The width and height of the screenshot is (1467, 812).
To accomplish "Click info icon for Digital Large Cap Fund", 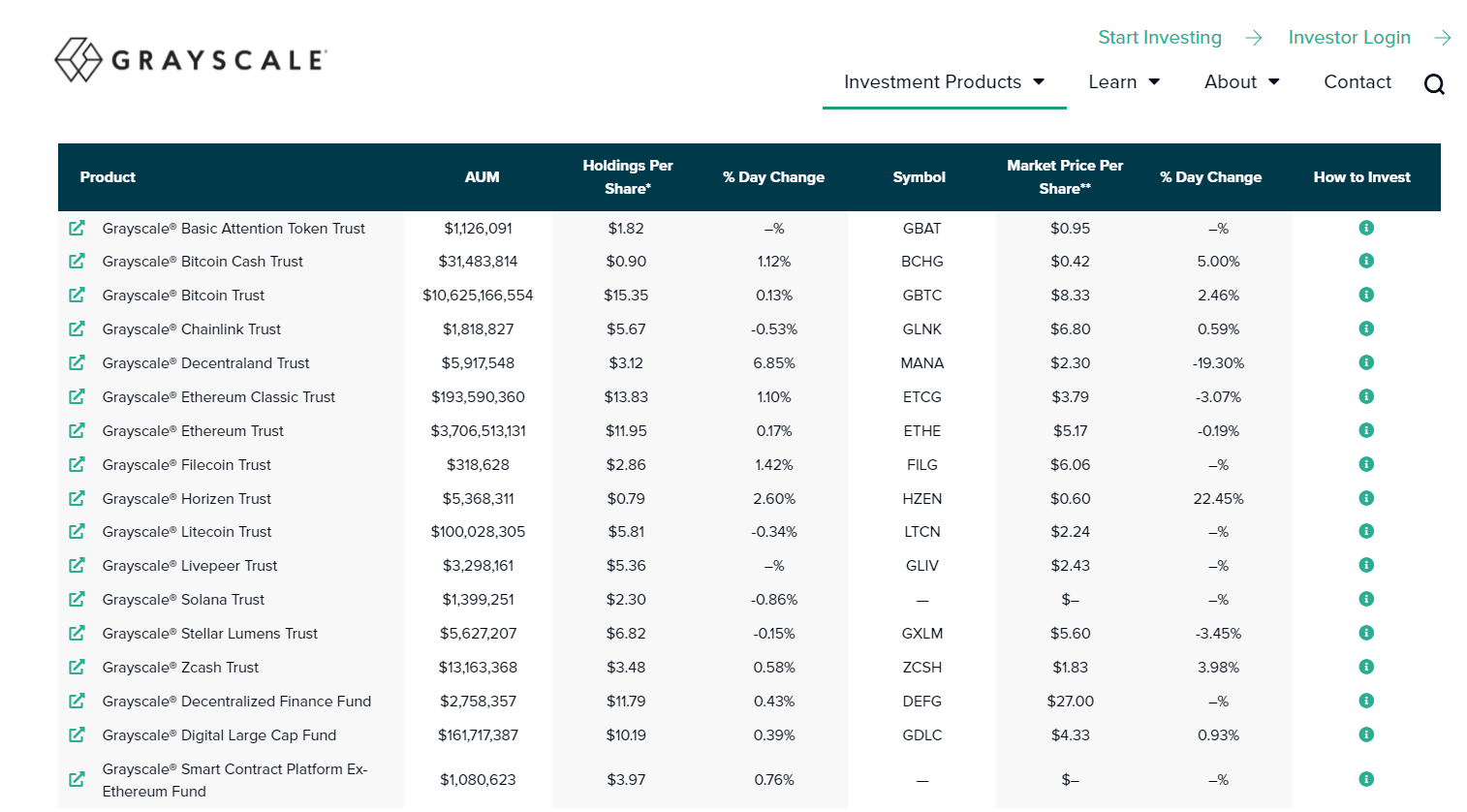I will (x=1366, y=734).
